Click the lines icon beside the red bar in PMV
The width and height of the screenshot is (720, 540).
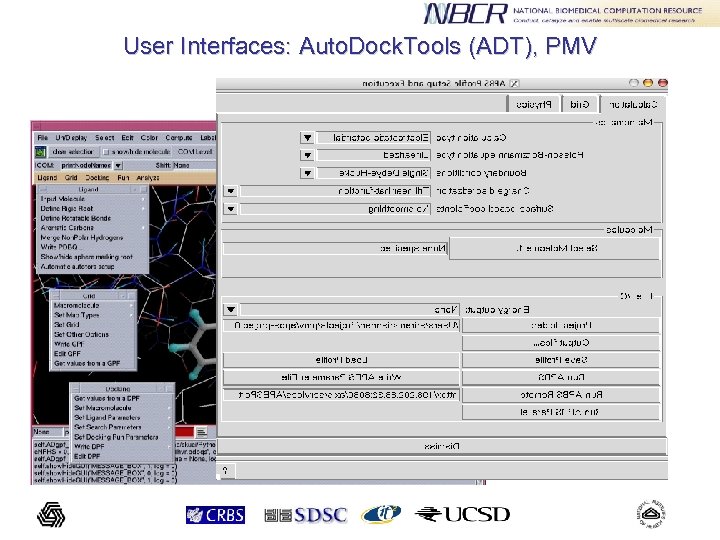201,432
